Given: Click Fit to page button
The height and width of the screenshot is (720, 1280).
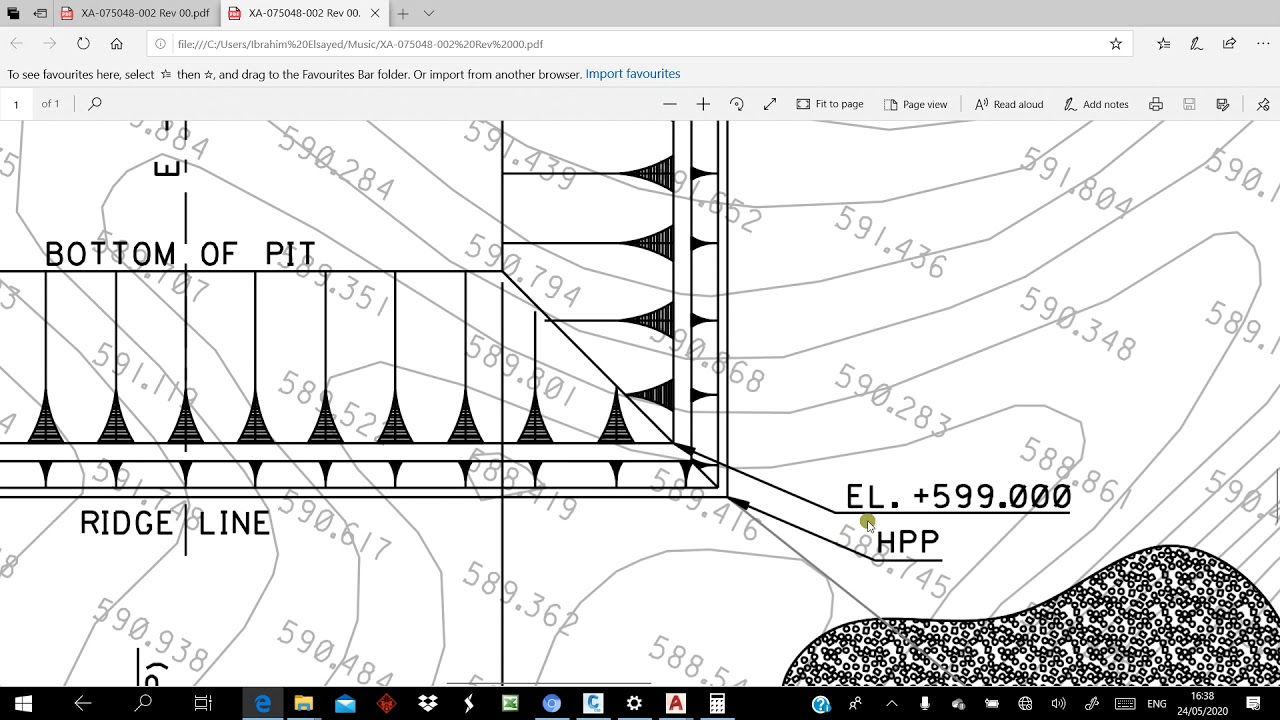Looking at the screenshot, I should [x=830, y=104].
